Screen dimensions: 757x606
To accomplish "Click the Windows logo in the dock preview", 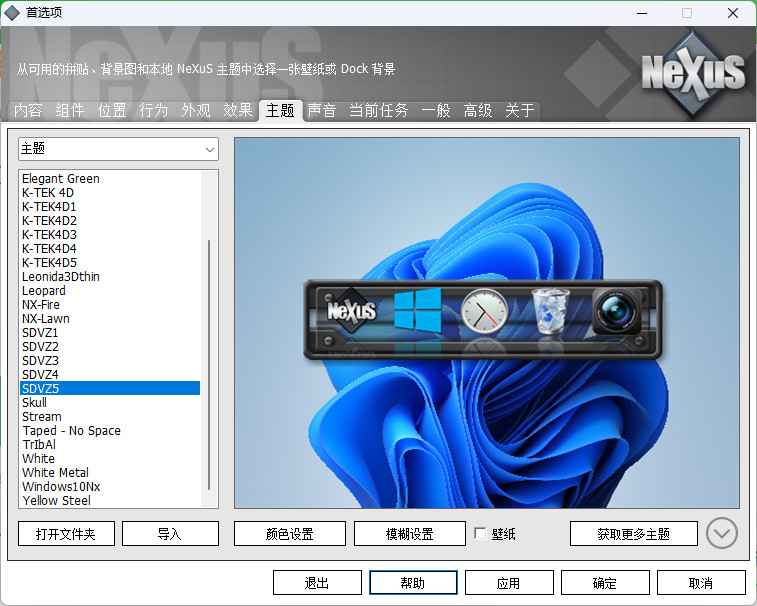I will click(418, 310).
